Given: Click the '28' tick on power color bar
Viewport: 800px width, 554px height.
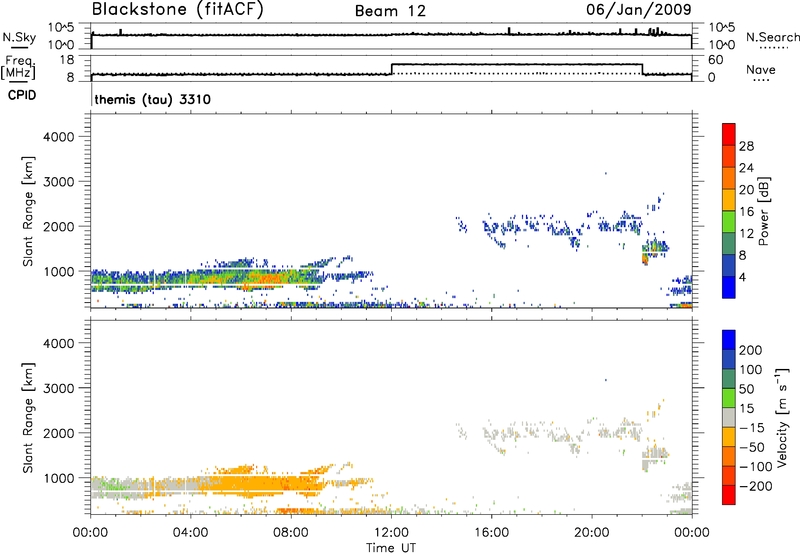Looking at the screenshot, I should click(746, 146).
